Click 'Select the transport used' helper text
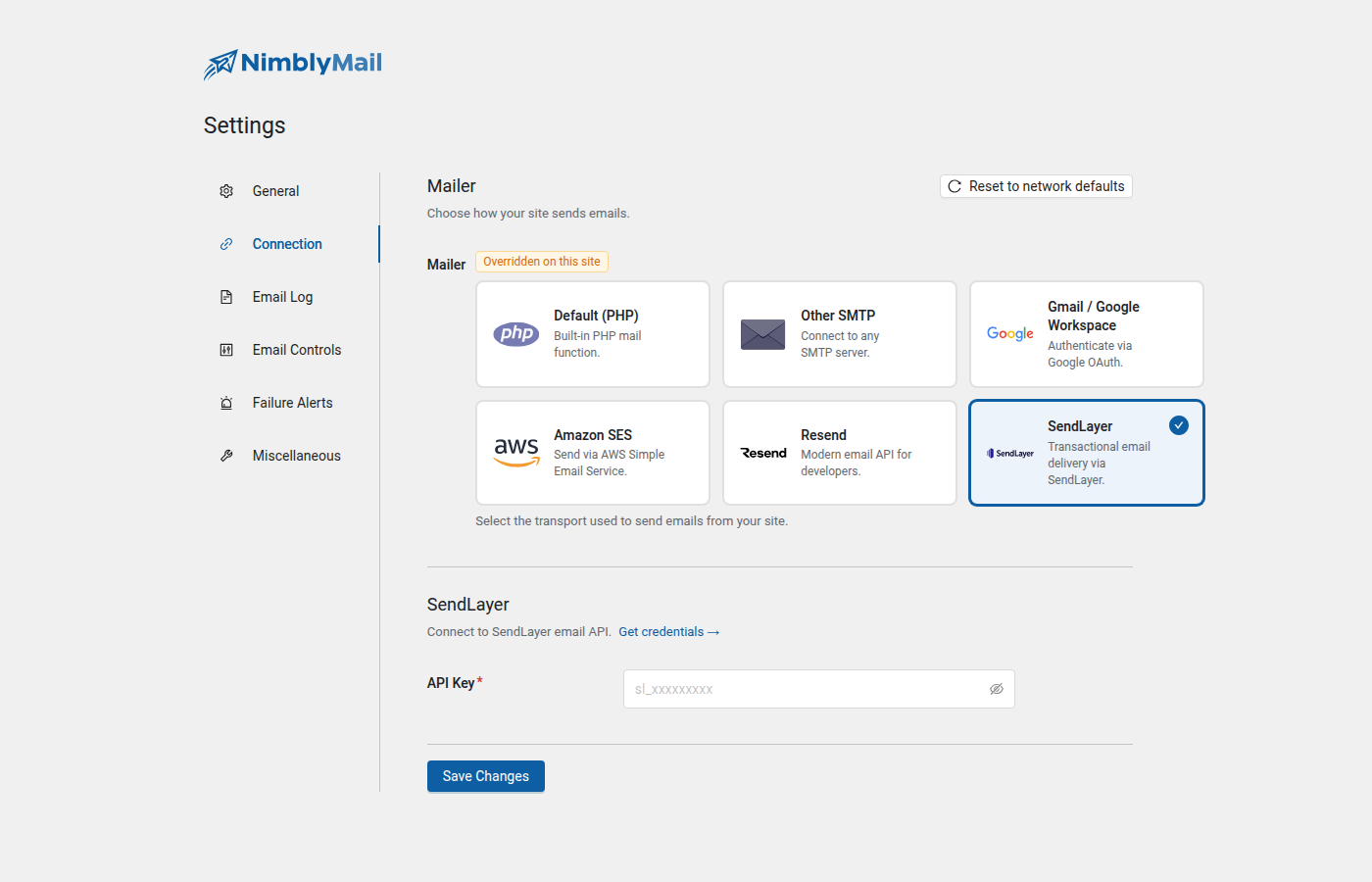 click(x=632, y=521)
